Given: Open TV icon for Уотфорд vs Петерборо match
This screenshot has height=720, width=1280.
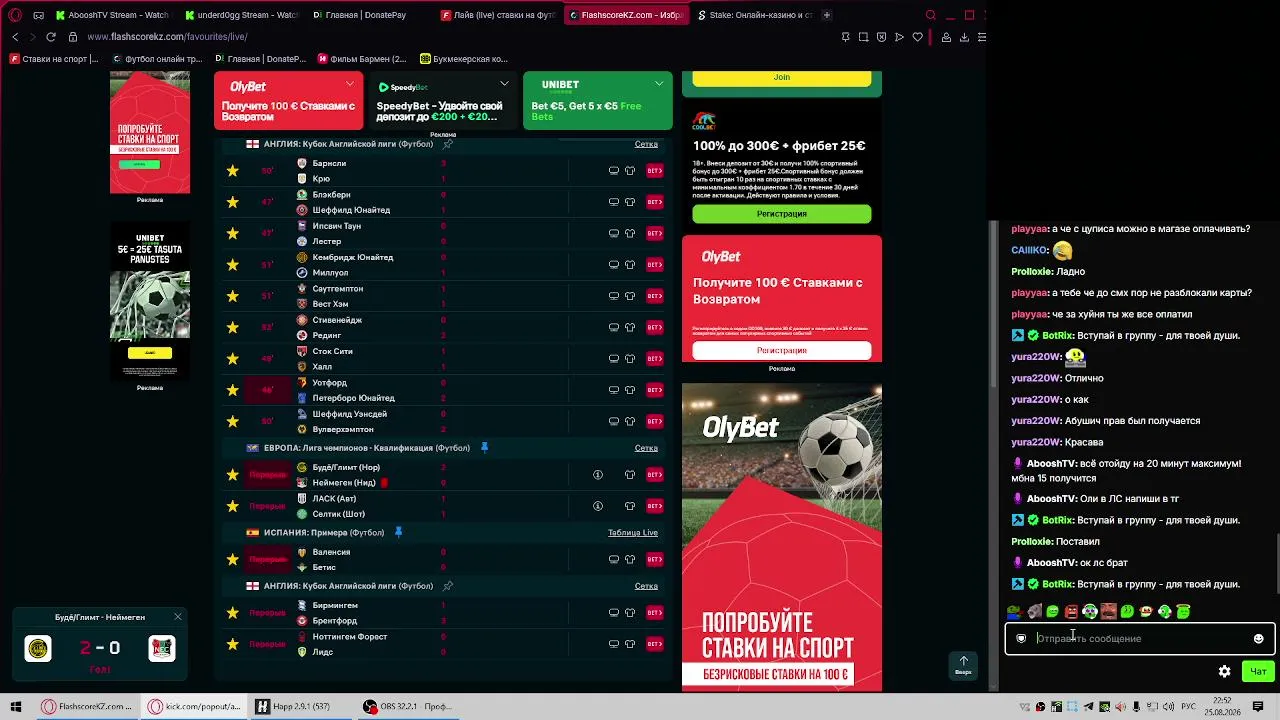Looking at the screenshot, I should (x=614, y=390).
